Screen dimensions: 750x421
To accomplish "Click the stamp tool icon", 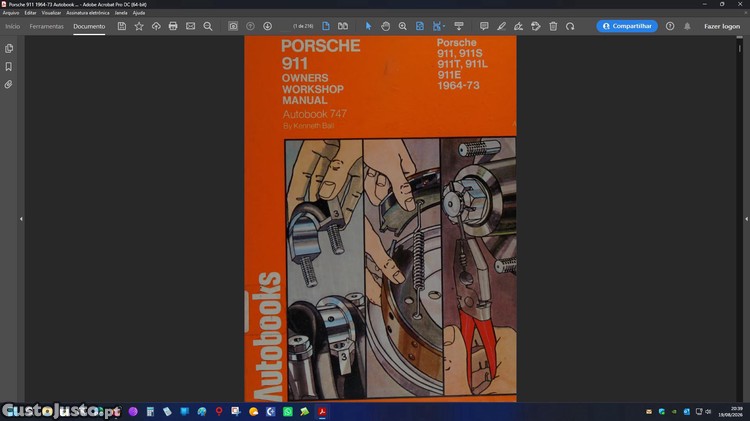I will coord(536,26).
